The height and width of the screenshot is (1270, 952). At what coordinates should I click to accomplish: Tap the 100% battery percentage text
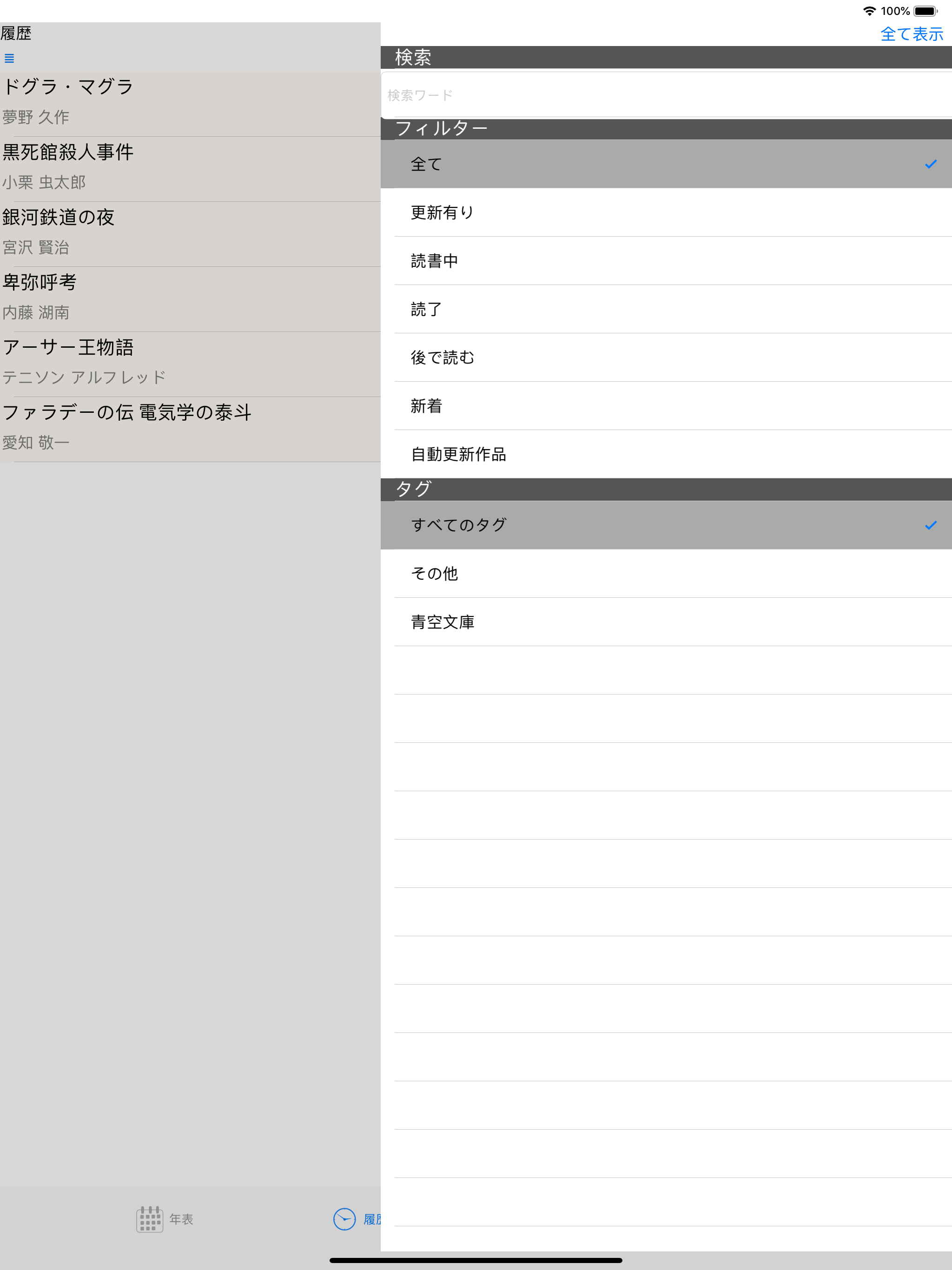[x=895, y=11]
